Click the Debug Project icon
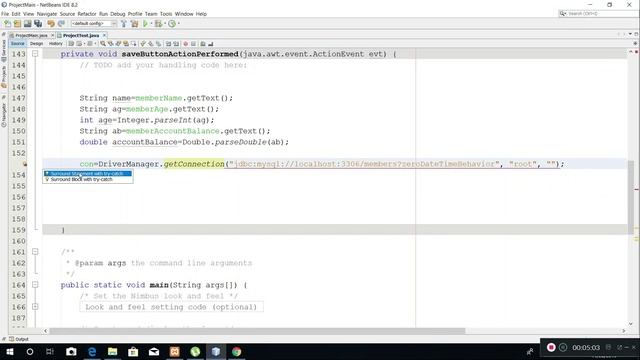 click(x=158, y=24)
